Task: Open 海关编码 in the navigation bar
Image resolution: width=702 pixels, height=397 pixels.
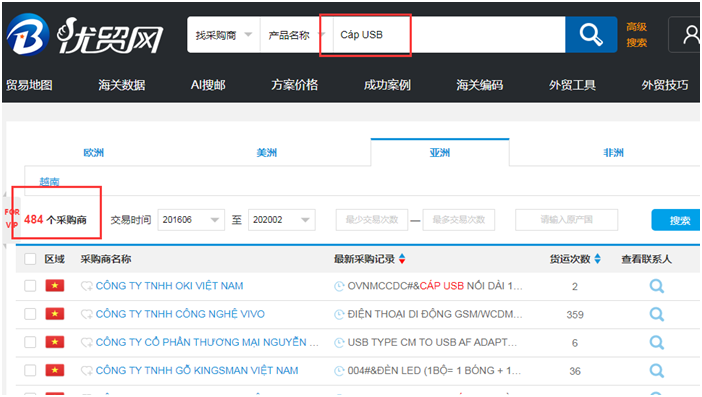Action: [479, 85]
